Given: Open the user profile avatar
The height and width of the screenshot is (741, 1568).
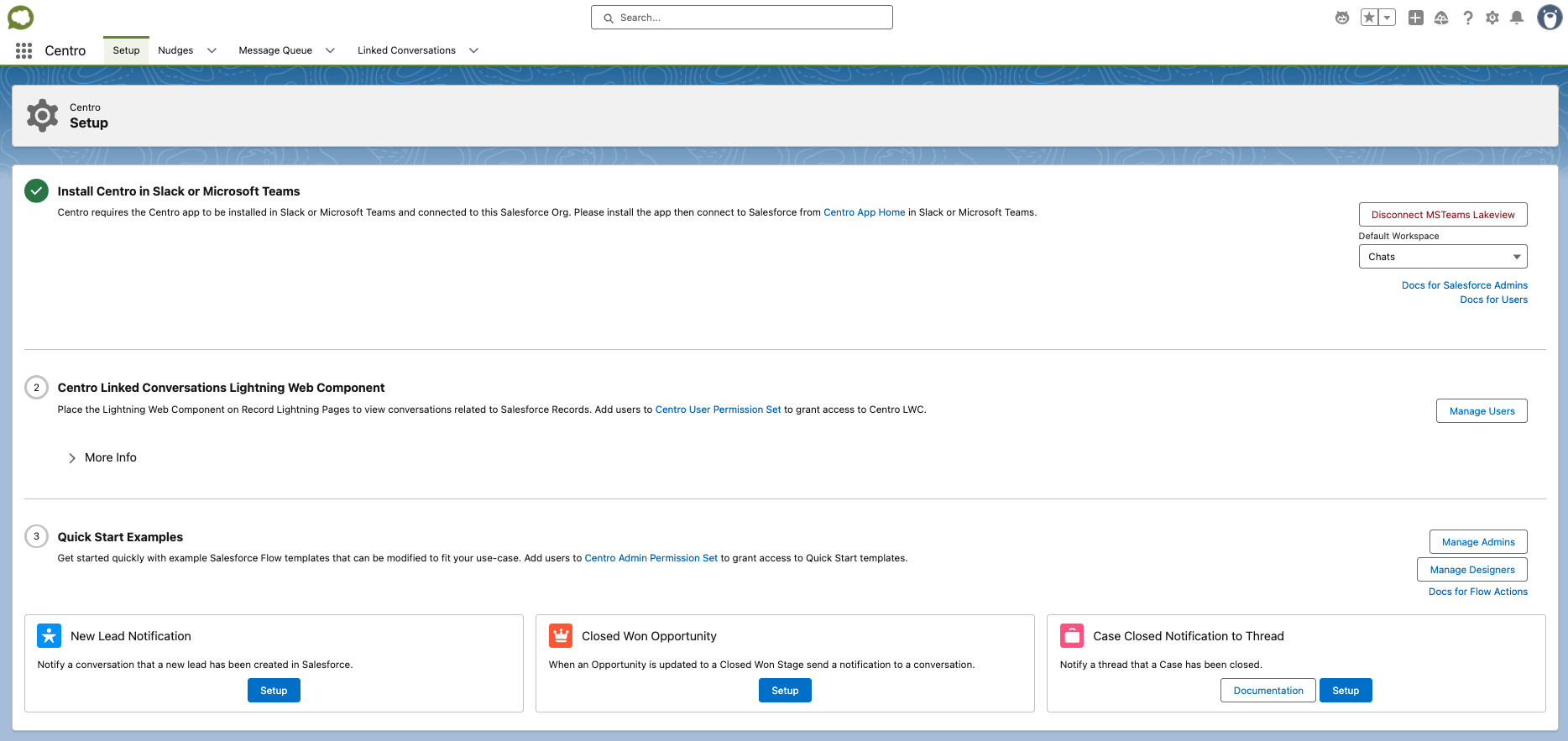Looking at the screenshot, I should click(x=1550, y=18).
